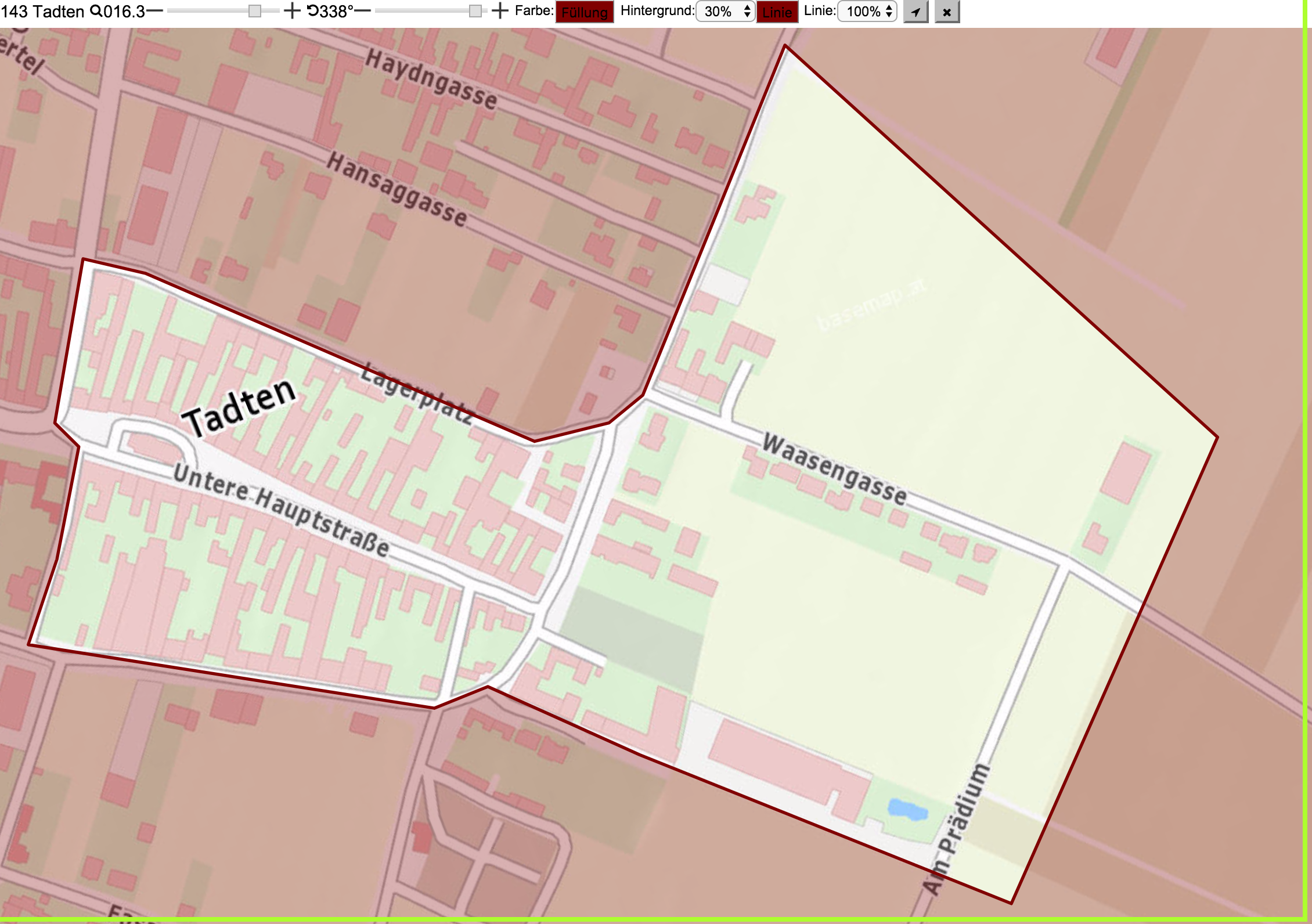Increase zoom with the plus icon
The height and width of the screenshot is (924, 1312).
[x=292, y=11]
